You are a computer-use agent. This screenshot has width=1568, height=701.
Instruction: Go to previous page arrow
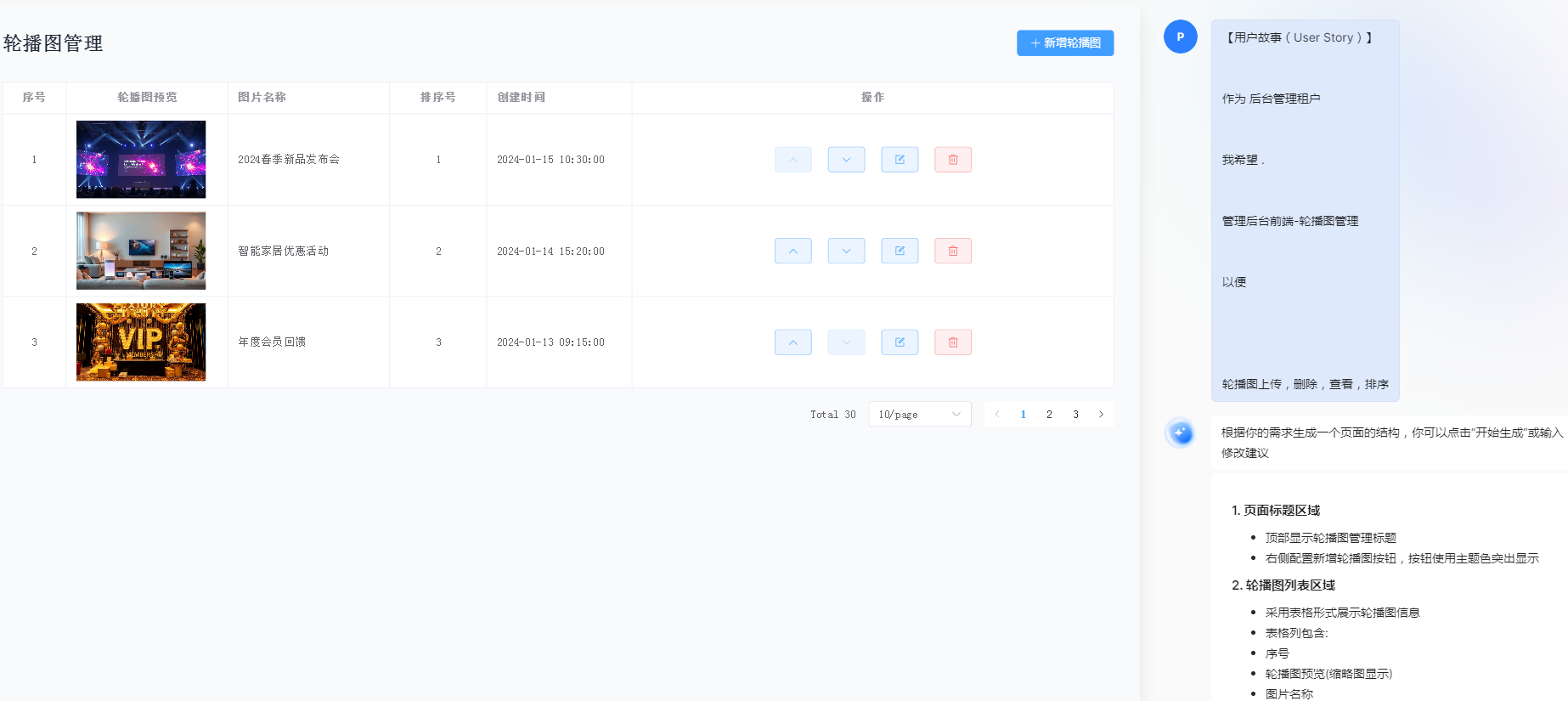(x=997, y=415)
